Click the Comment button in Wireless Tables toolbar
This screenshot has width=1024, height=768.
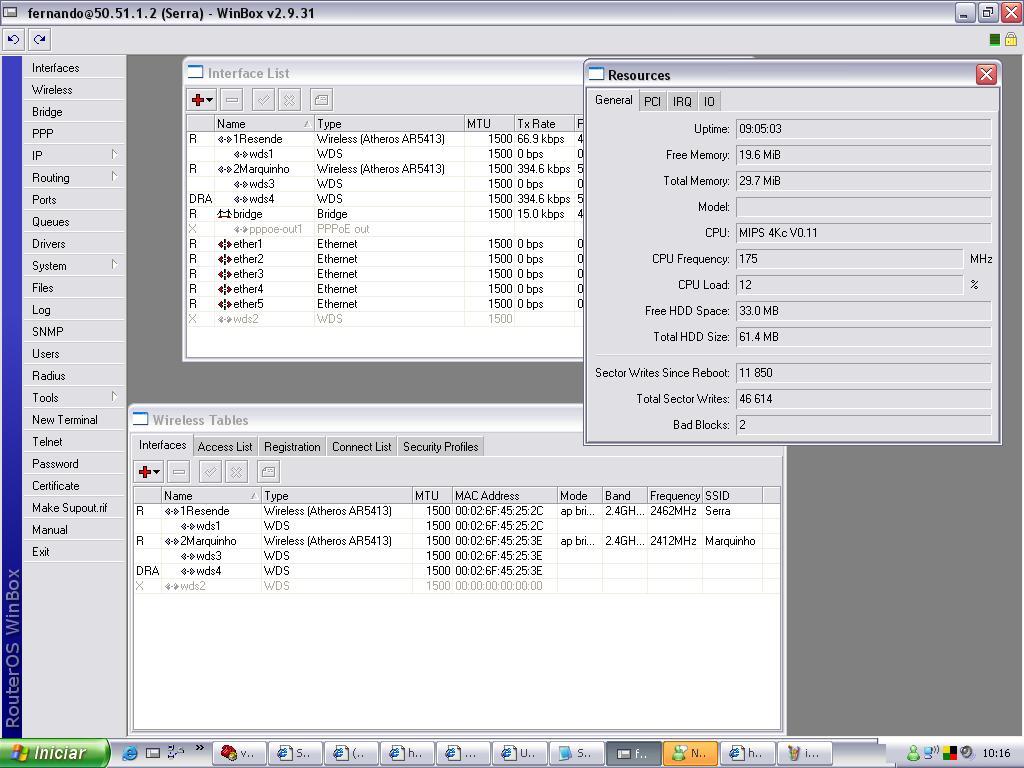coord(268,472)
